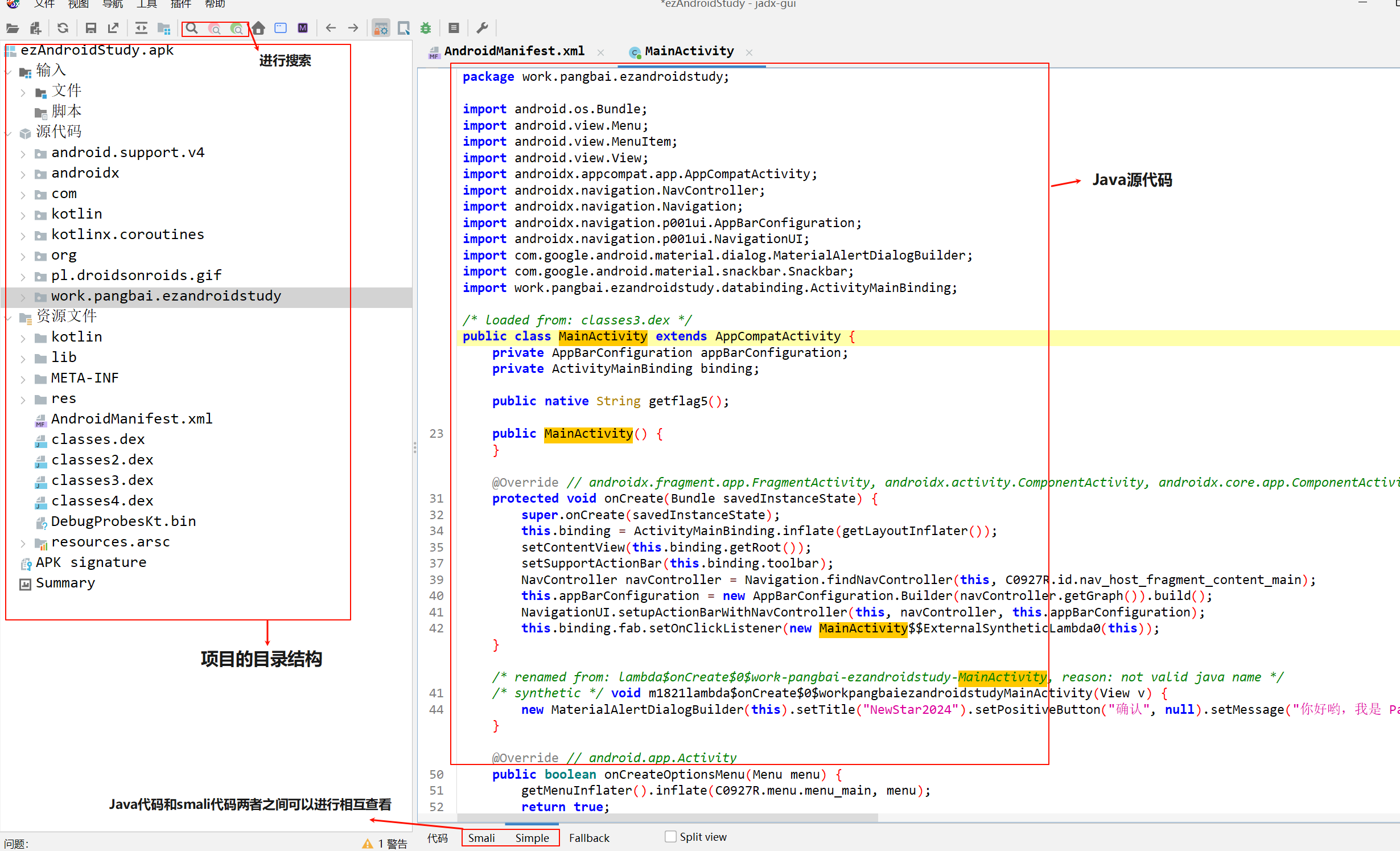The height and width of the screenshot is (851, 1400).
Task: Toggle the deobfuscation lock-gear button
Action: (380, 28)
